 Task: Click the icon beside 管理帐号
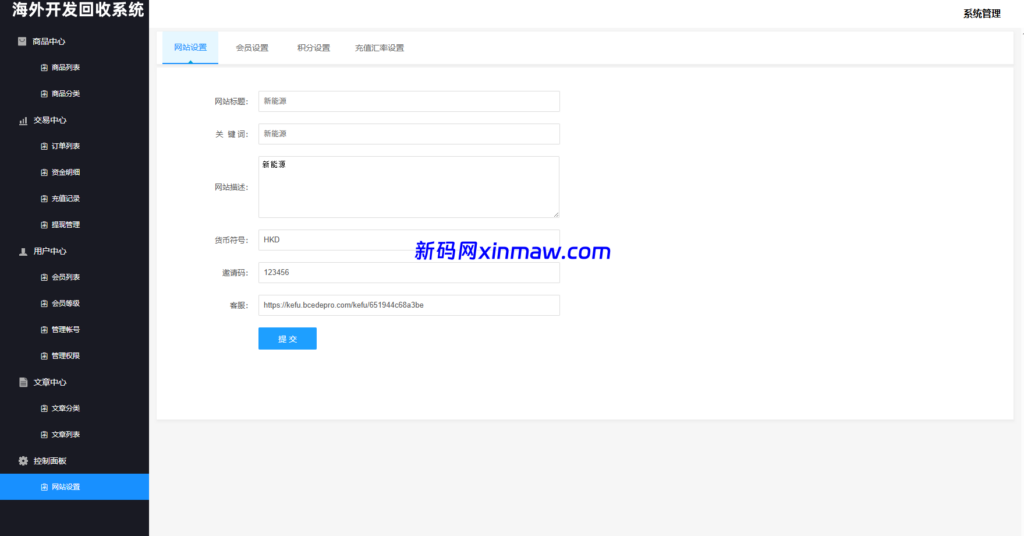[44, 330]
